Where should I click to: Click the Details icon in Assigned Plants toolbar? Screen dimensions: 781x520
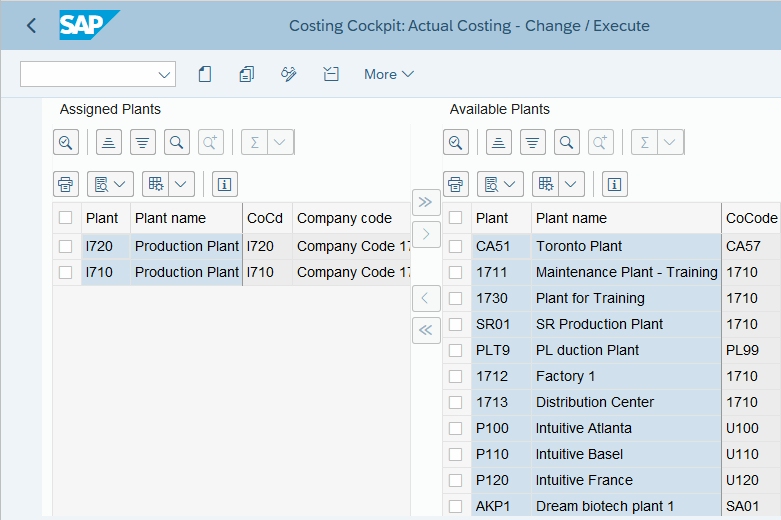click(66, 143)
